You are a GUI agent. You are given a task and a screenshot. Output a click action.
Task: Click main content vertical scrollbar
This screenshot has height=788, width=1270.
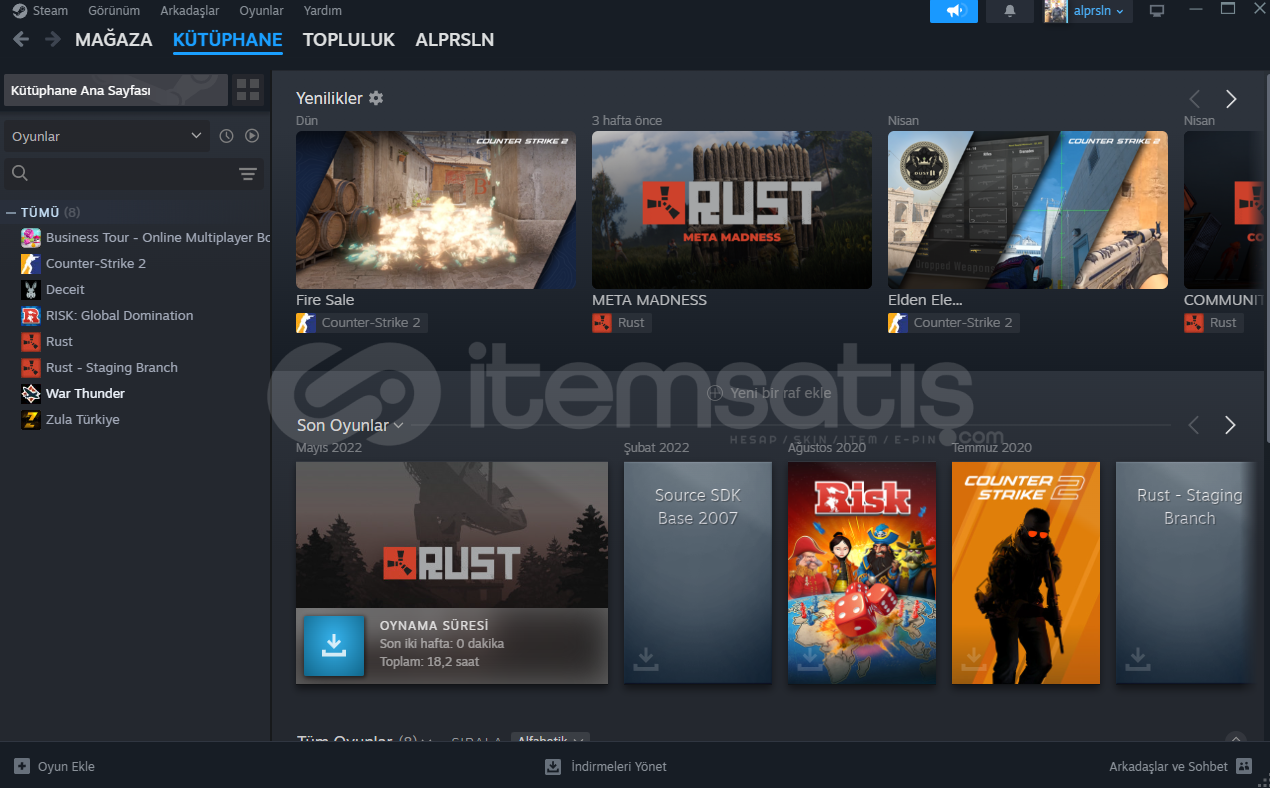pos(1266,260)
